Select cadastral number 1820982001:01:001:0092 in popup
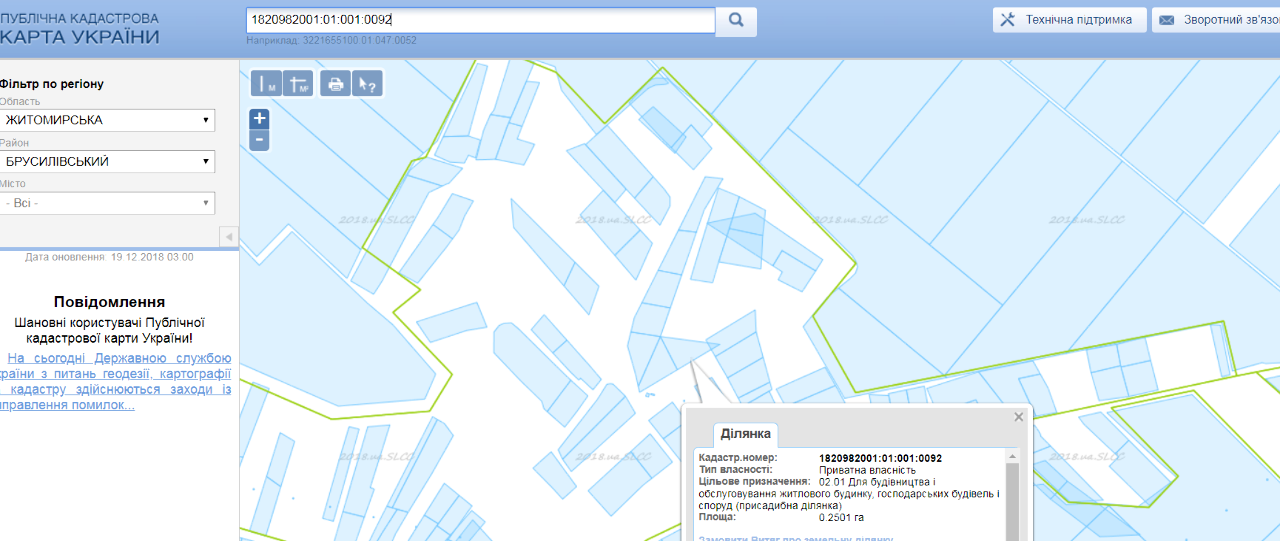Screen dimensions: 1280x541 pos(880,458)
